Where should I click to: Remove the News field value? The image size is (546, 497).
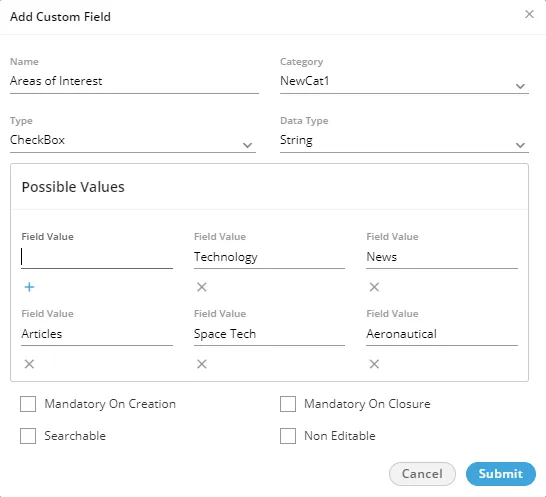coord(374,287)
